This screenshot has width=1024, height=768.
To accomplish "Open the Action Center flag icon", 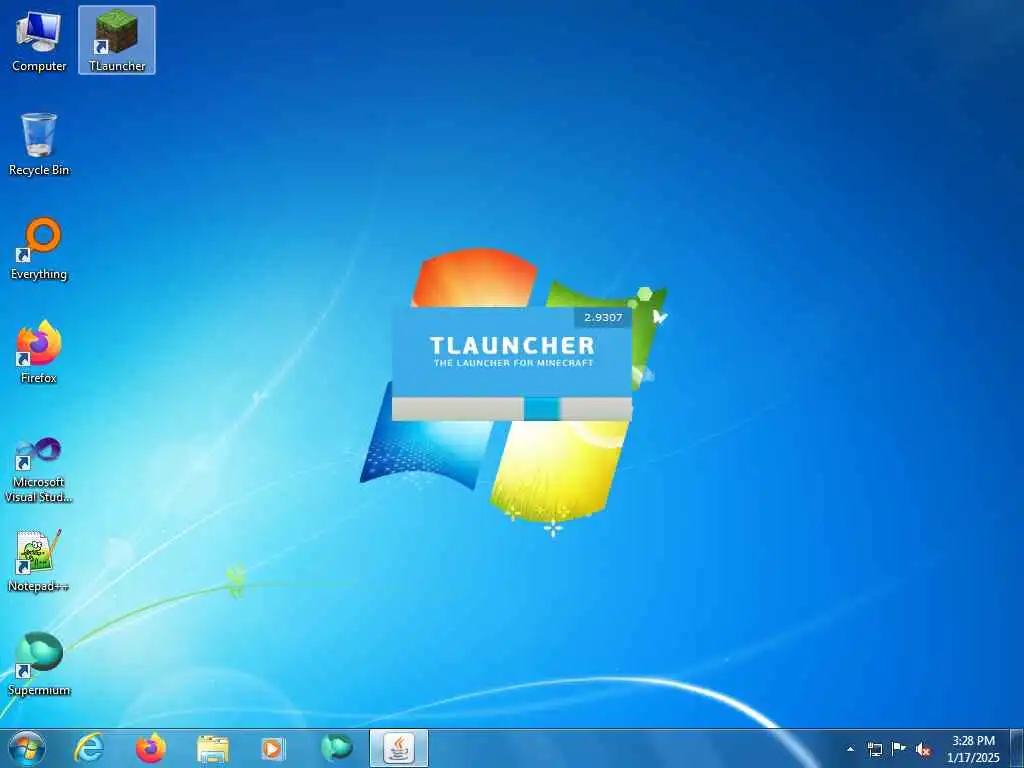I will click(899, 749).
